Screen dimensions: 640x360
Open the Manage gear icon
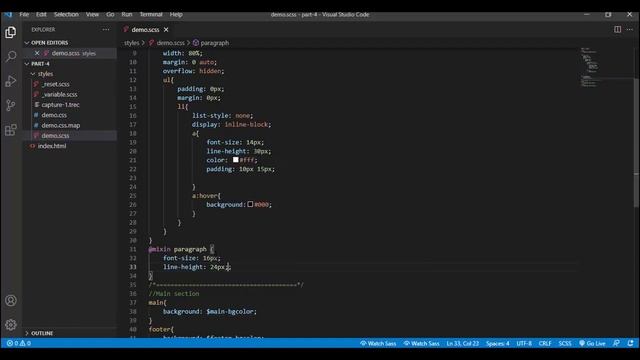[x=11, y=324]
